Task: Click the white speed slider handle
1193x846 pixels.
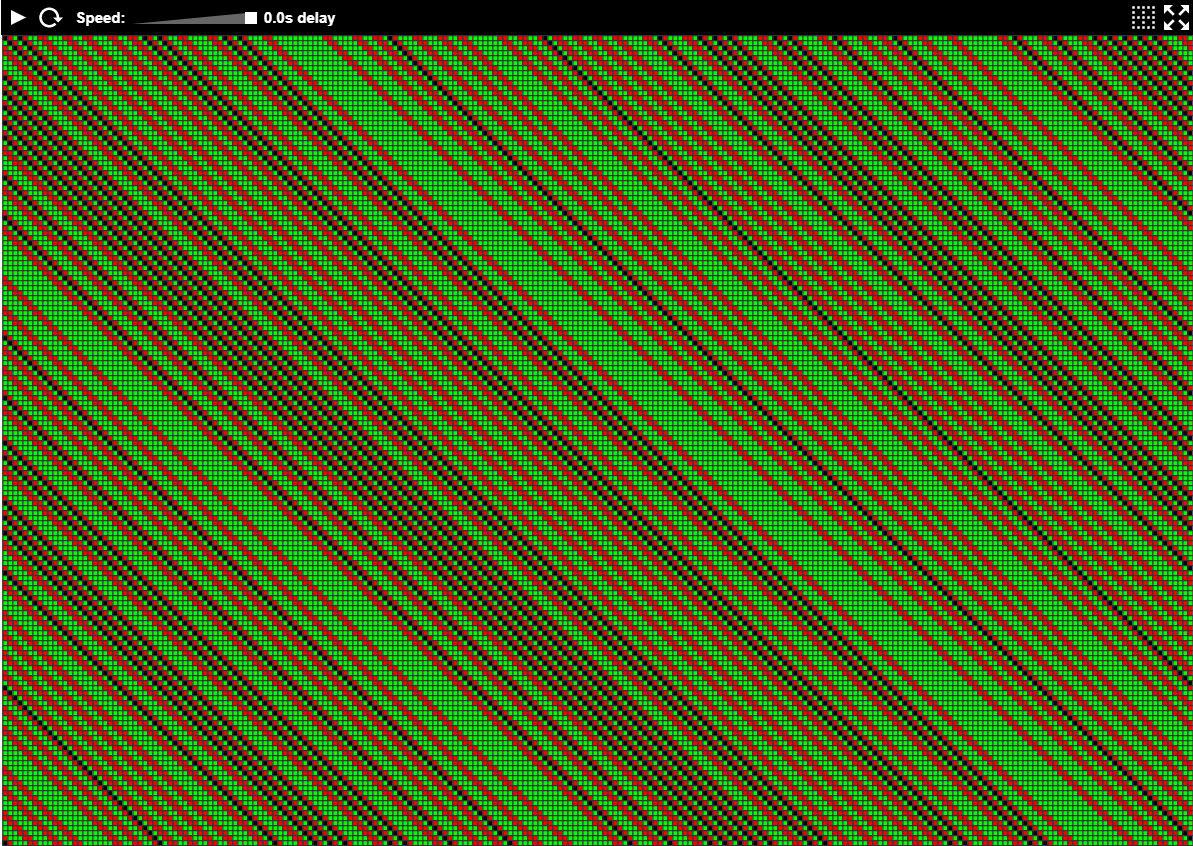Action: pos(251,18)
